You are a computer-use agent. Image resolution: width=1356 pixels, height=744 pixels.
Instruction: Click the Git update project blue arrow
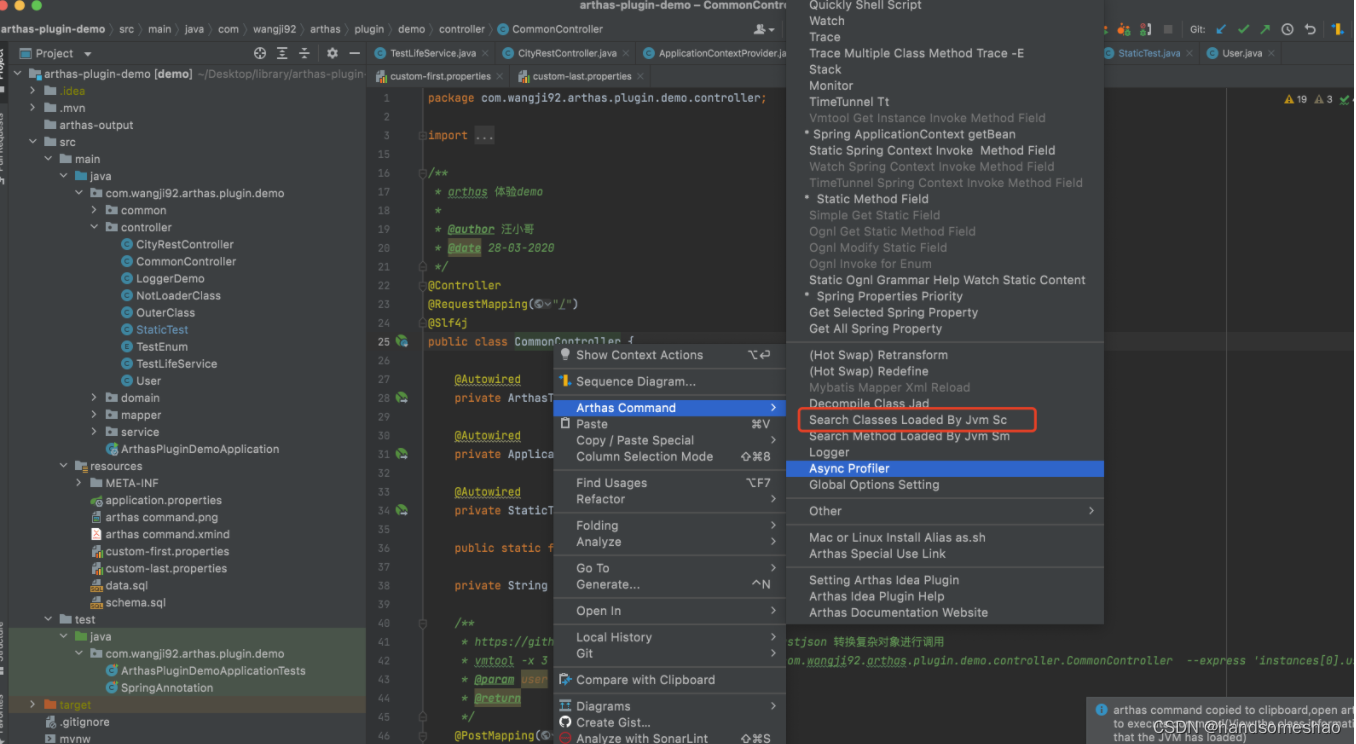(1221, 29)
